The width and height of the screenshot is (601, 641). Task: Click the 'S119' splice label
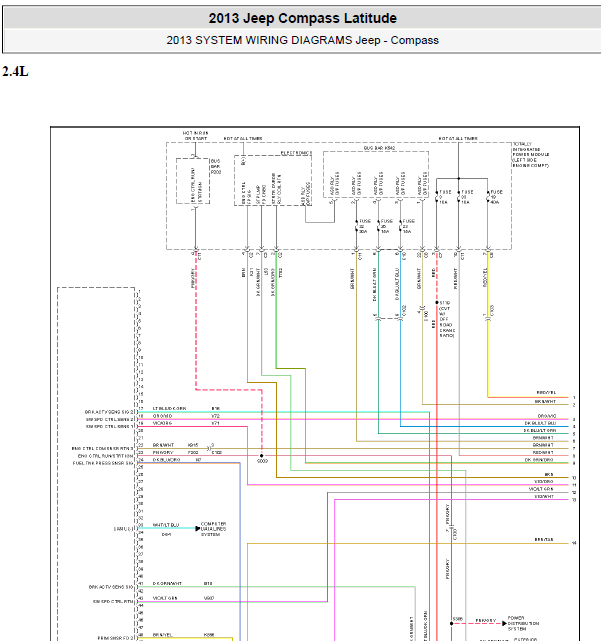coord(444,303)
